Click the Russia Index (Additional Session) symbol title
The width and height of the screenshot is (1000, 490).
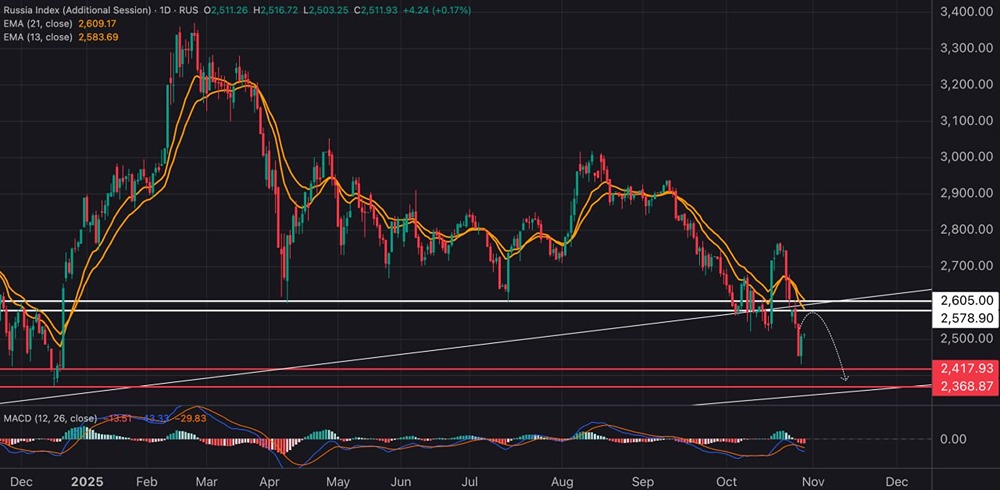(x=77, y=10)
